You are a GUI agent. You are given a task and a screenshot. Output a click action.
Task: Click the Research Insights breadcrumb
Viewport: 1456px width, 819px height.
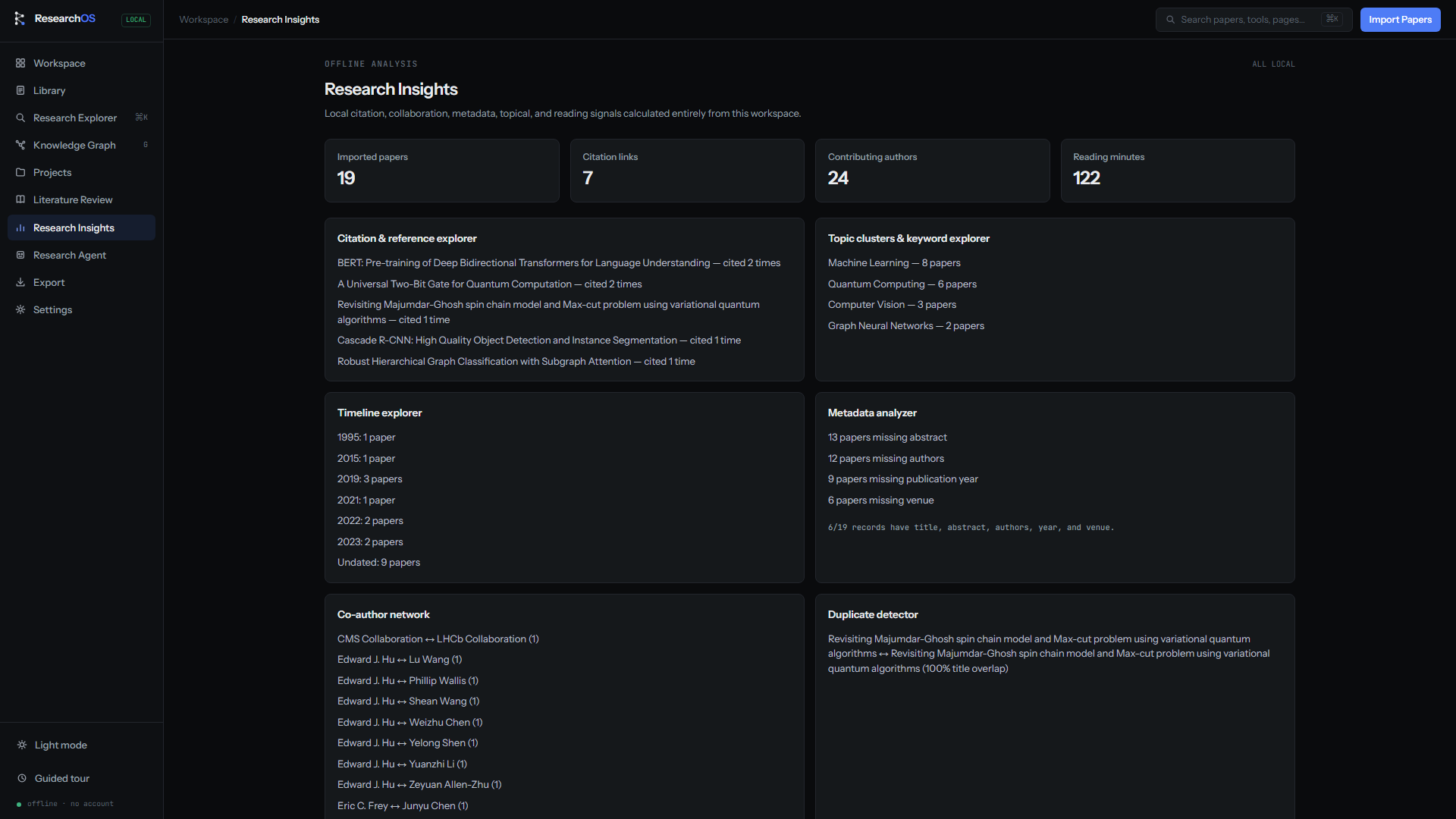click(280, 20)
